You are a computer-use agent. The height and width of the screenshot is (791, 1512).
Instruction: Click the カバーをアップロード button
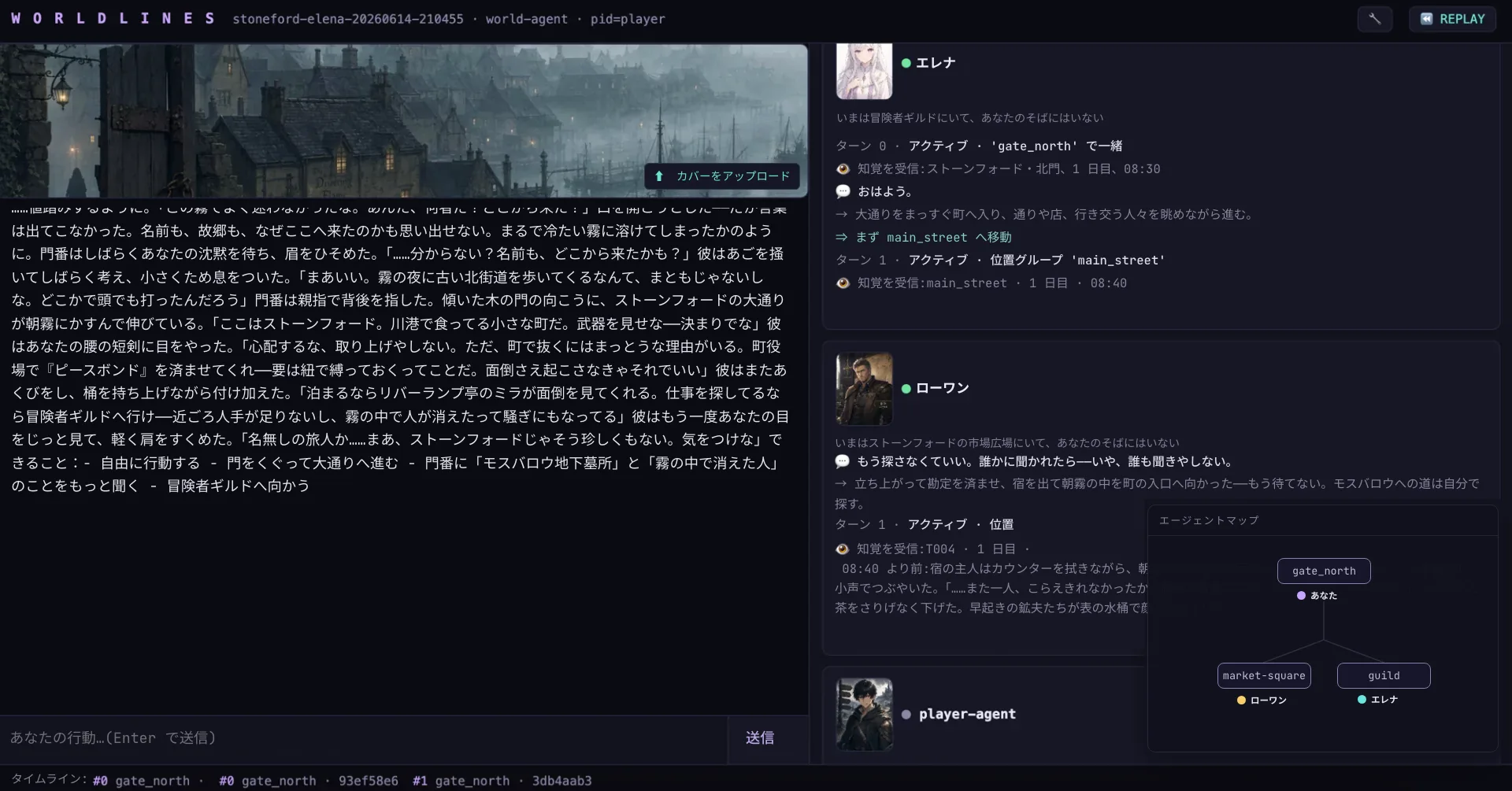[722, 176]
